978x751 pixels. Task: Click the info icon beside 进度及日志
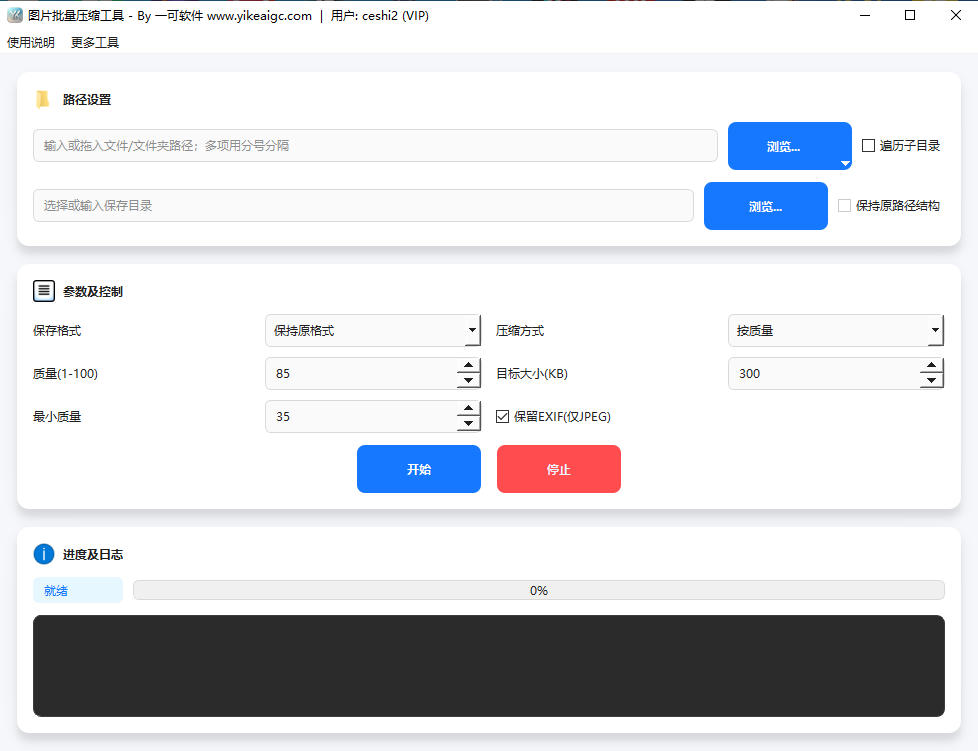pyautogui.click(x=44, y=554)
